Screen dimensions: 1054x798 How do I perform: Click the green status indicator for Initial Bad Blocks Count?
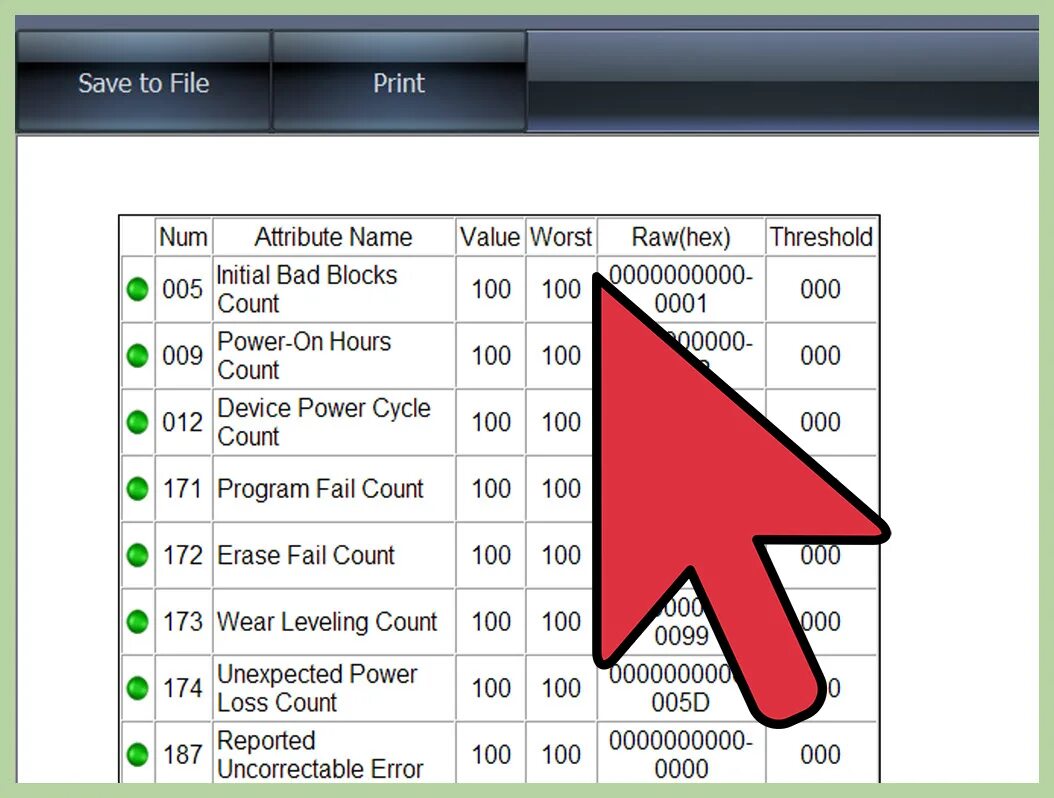point(137,289)
